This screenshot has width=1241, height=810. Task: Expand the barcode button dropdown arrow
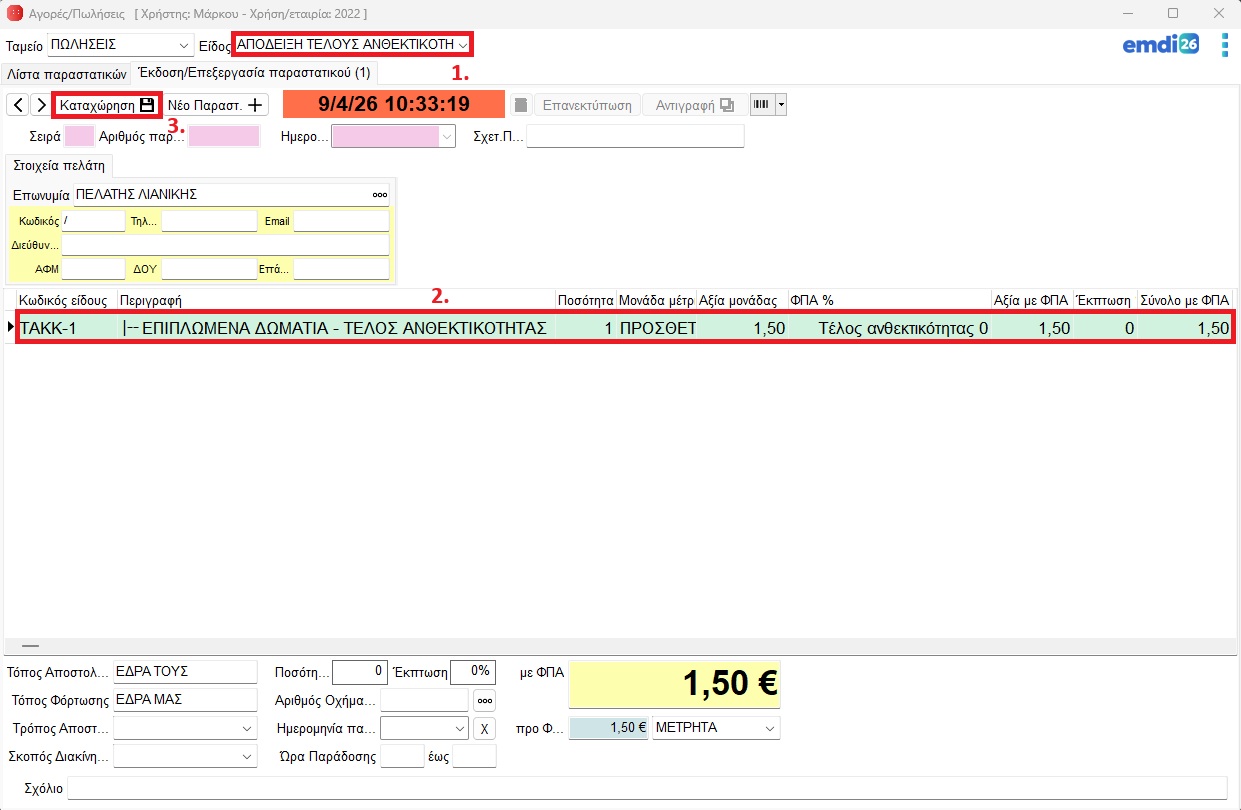pos(781,105)
